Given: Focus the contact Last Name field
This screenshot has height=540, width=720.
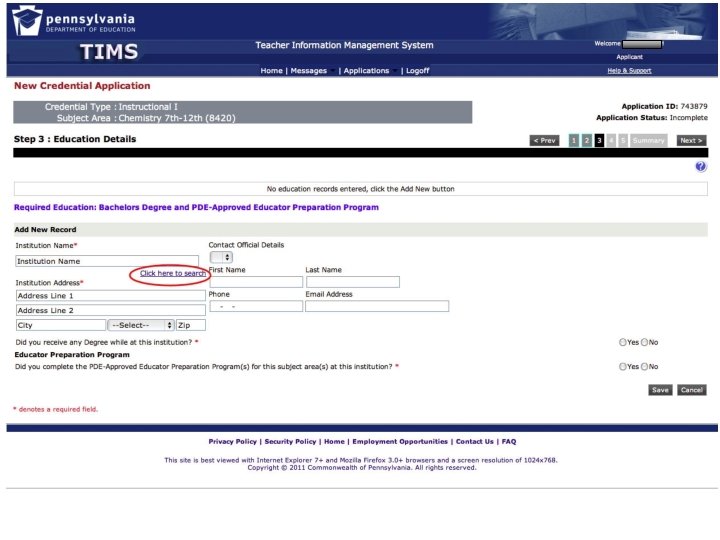Looking at the screenshot, I should 353,282.
